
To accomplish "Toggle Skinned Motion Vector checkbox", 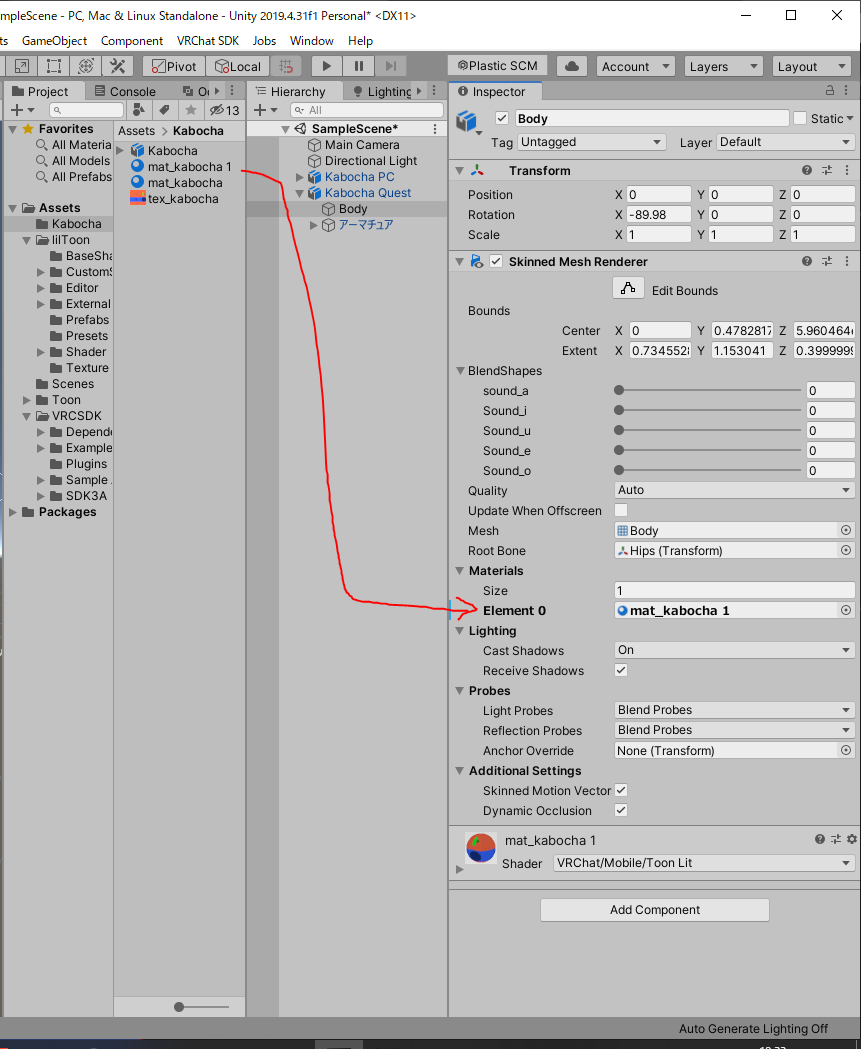I will pyautogui.click(x=621, y=790).
